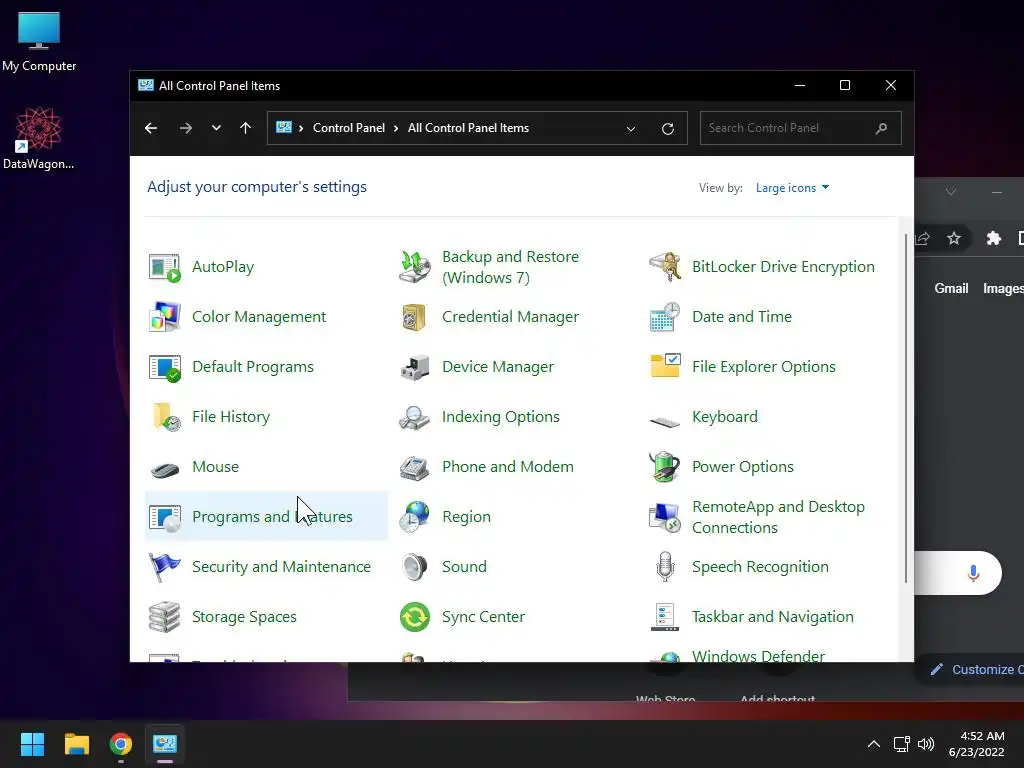Click Gmail link in Chrome window
Image resolution: width=1024 pixels, height=768 pixels.
[x=951, y=289]
